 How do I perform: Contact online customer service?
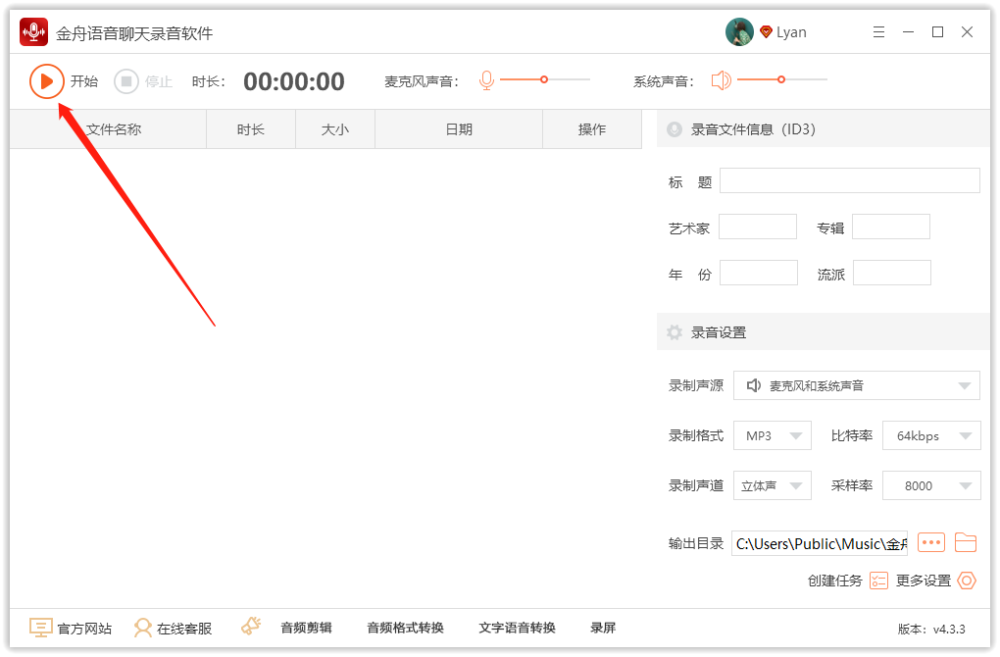tap(173, 628)
